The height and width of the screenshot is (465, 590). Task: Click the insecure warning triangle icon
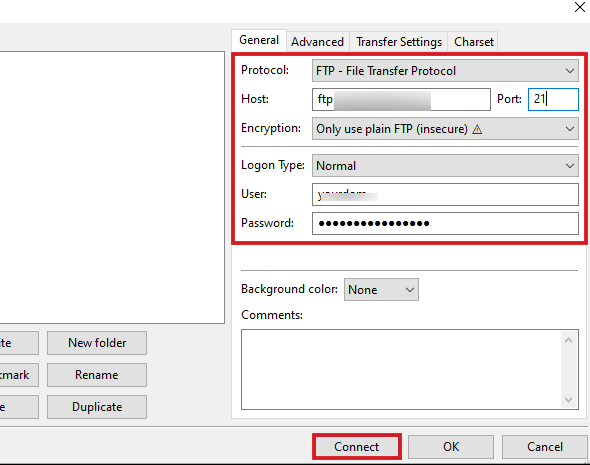477,129
